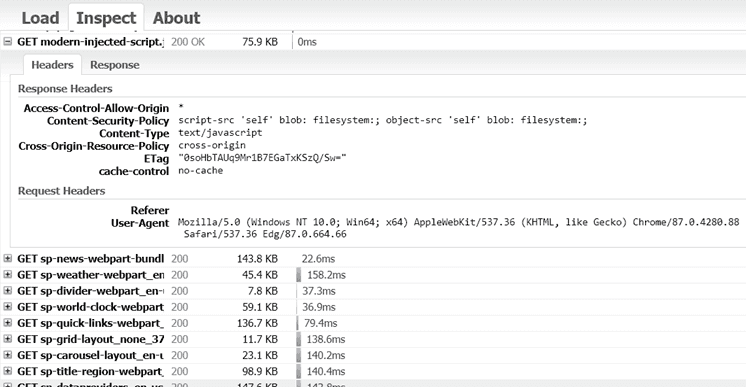The height and width of the screenshot is (387, 746).
Task: Select GET sp-quick-links-webpart row text
Action: tap(90, 323)
